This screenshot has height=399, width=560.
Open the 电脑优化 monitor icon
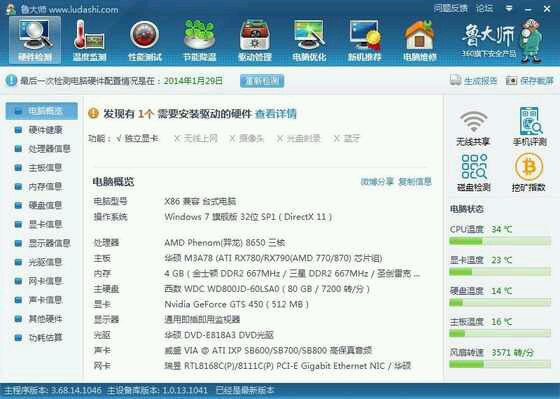[x=309, y=40]
